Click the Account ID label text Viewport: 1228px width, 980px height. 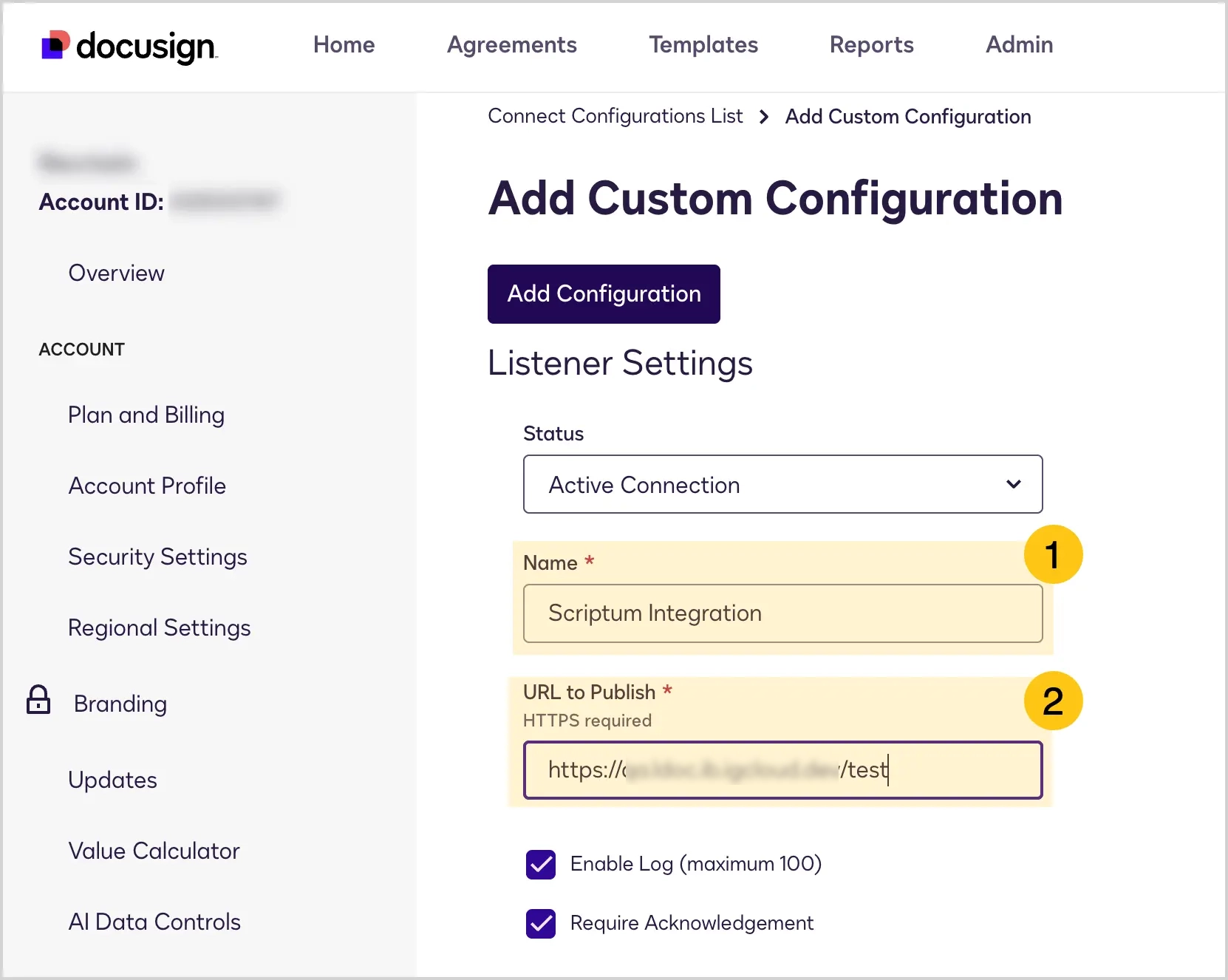coord(101,202)
